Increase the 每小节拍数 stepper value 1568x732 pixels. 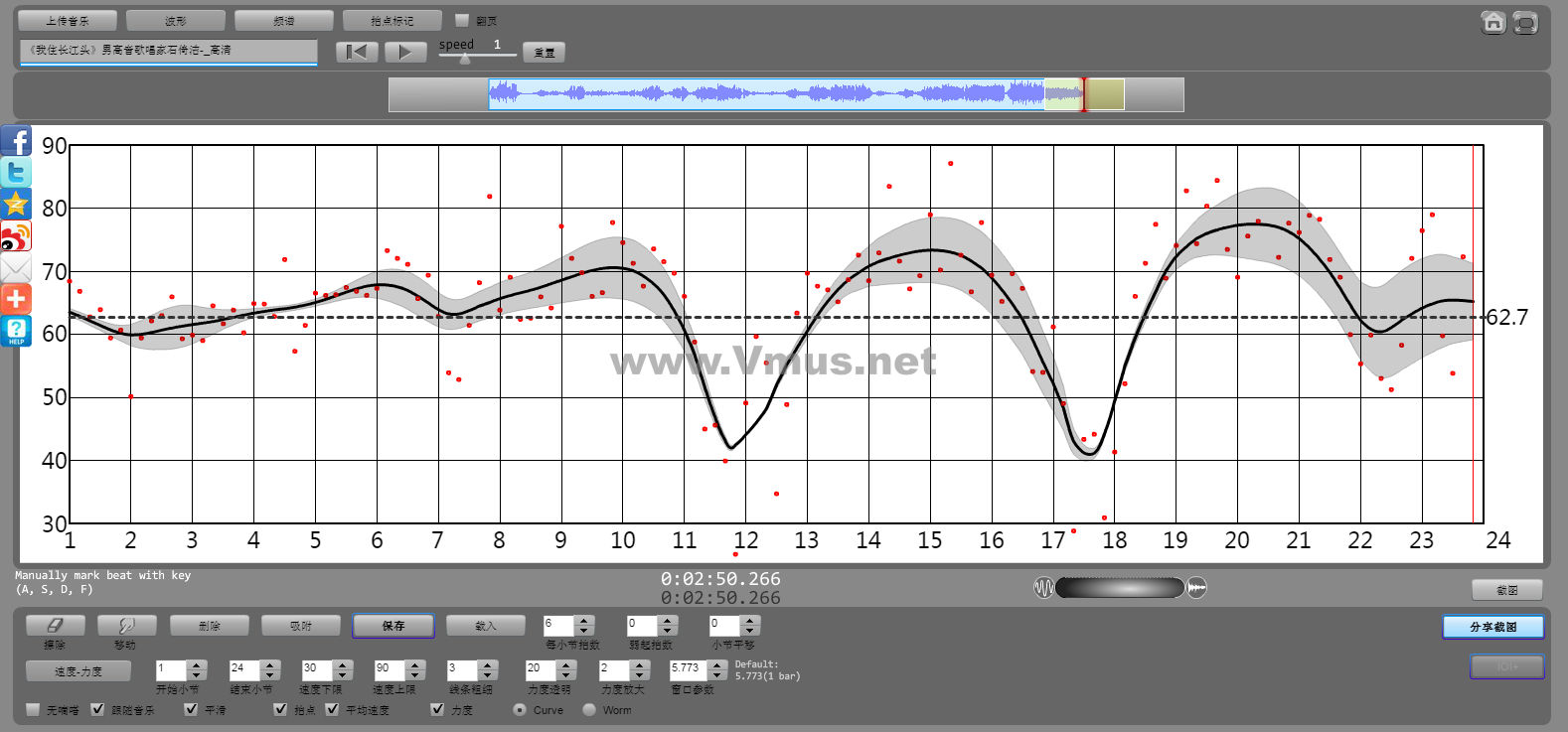(x=584, y=620)
